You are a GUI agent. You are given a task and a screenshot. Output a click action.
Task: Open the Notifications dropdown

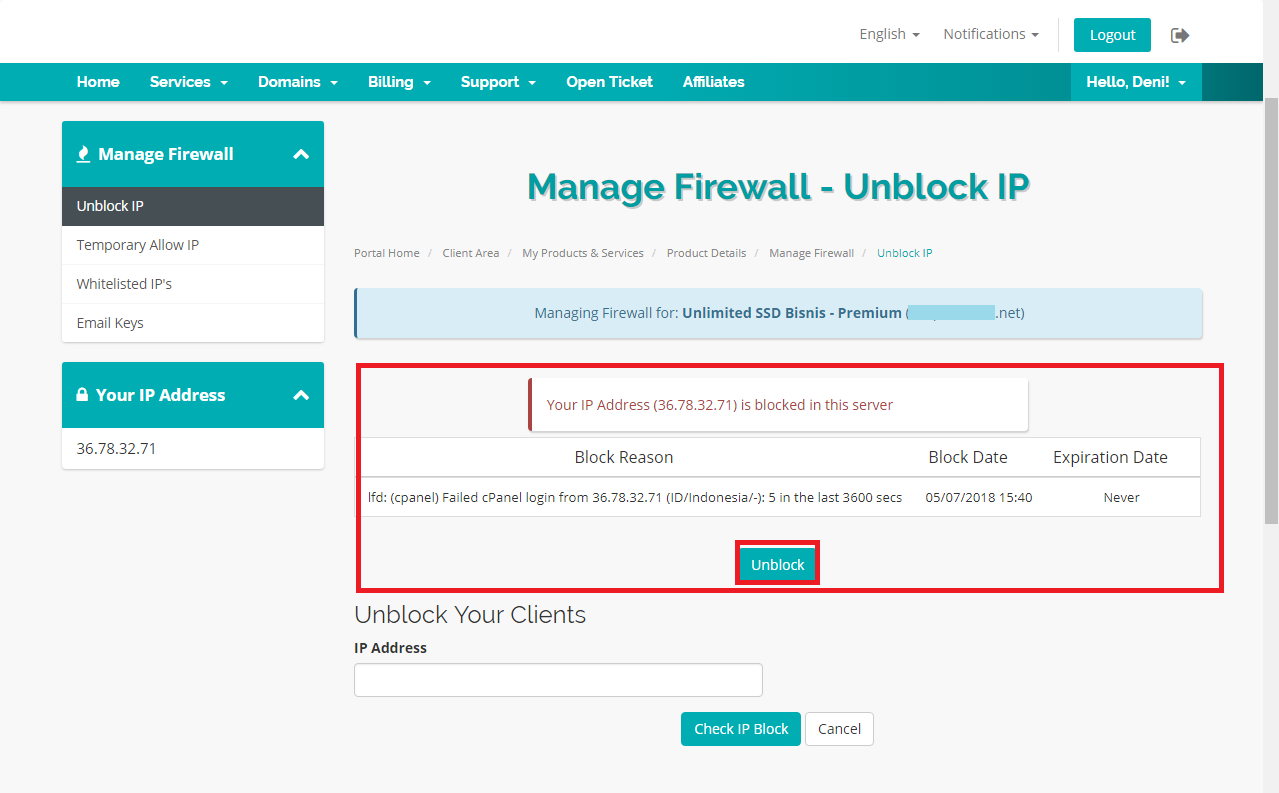(990, 34)
